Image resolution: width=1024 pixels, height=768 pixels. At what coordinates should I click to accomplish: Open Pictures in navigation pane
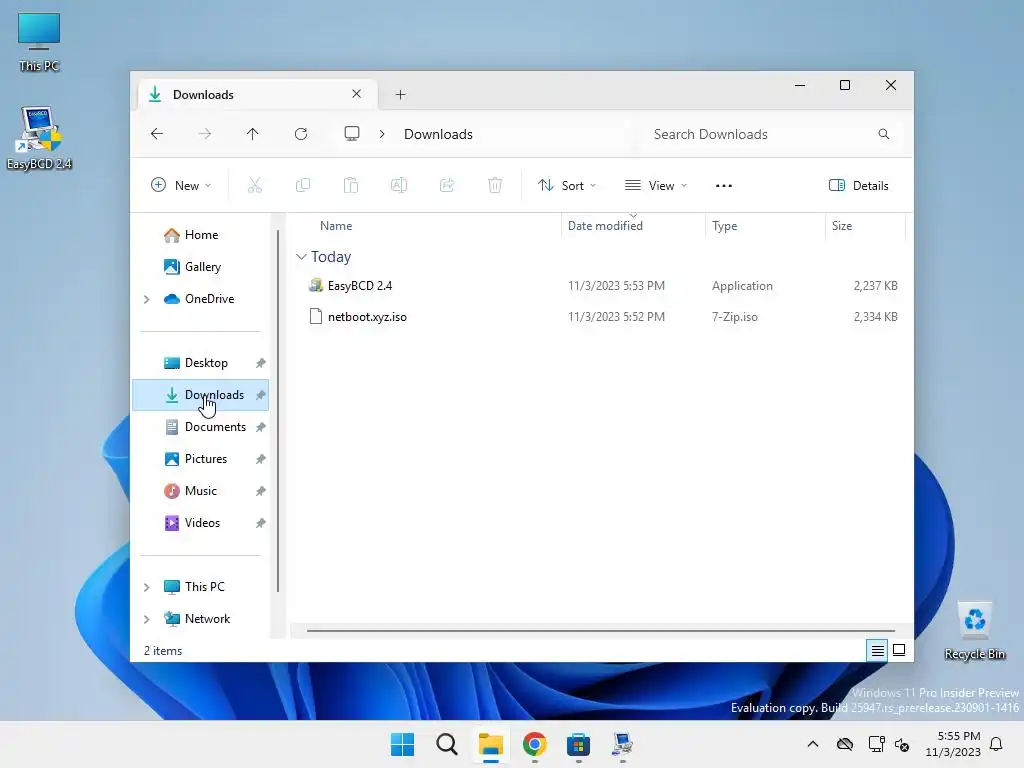coord(200,459)
